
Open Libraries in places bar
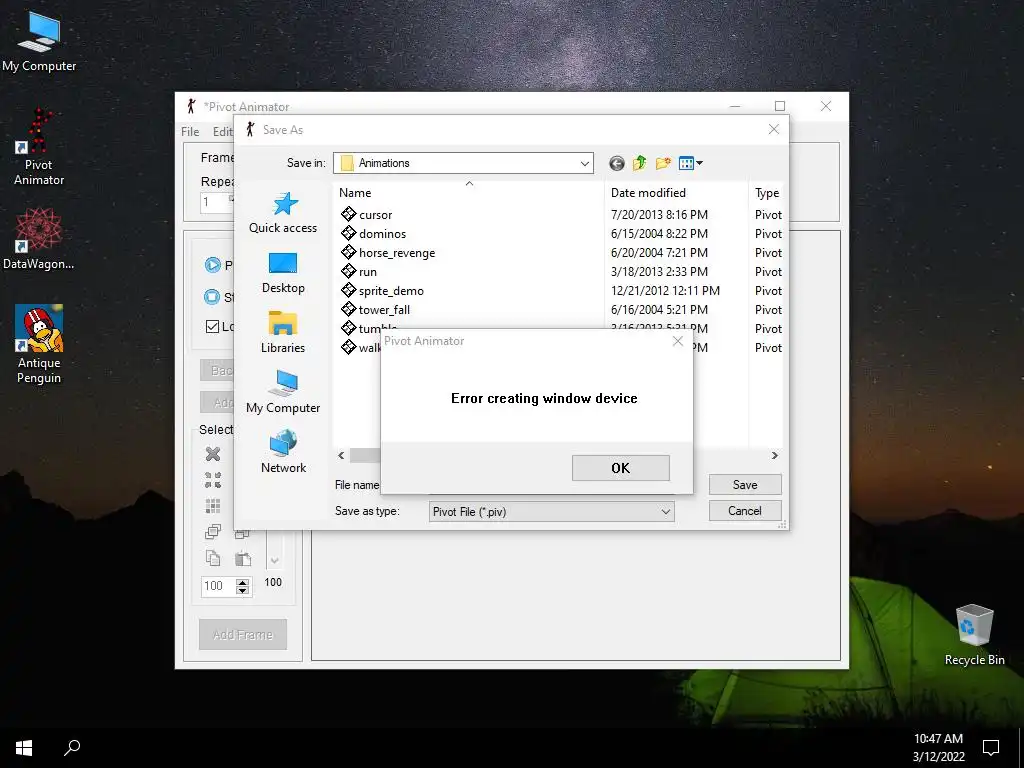[283, 333]
